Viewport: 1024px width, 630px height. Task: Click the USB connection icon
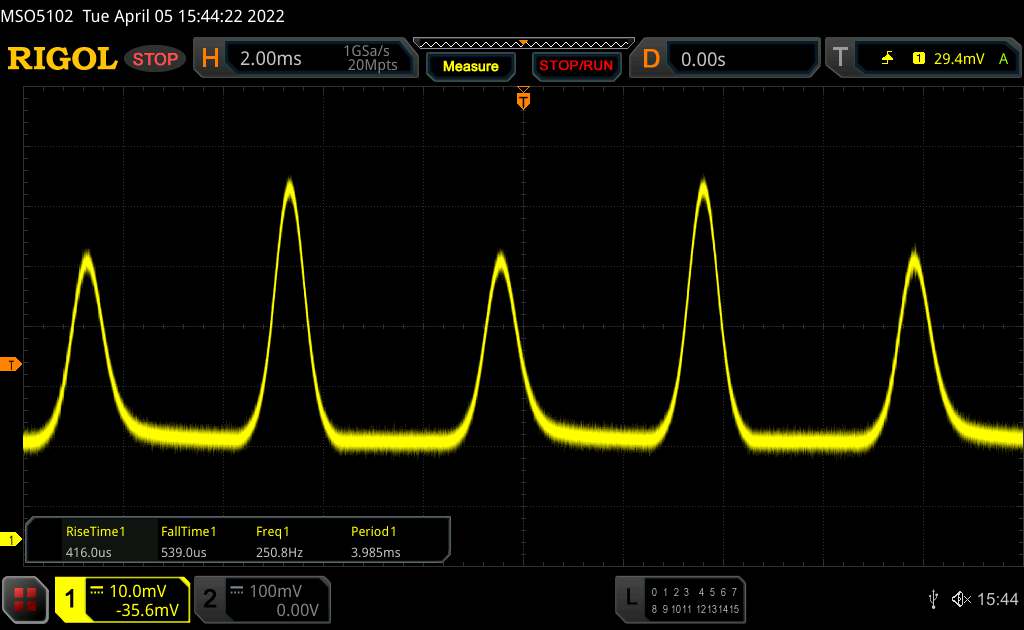pyautogui.click(x=933, y=599)
